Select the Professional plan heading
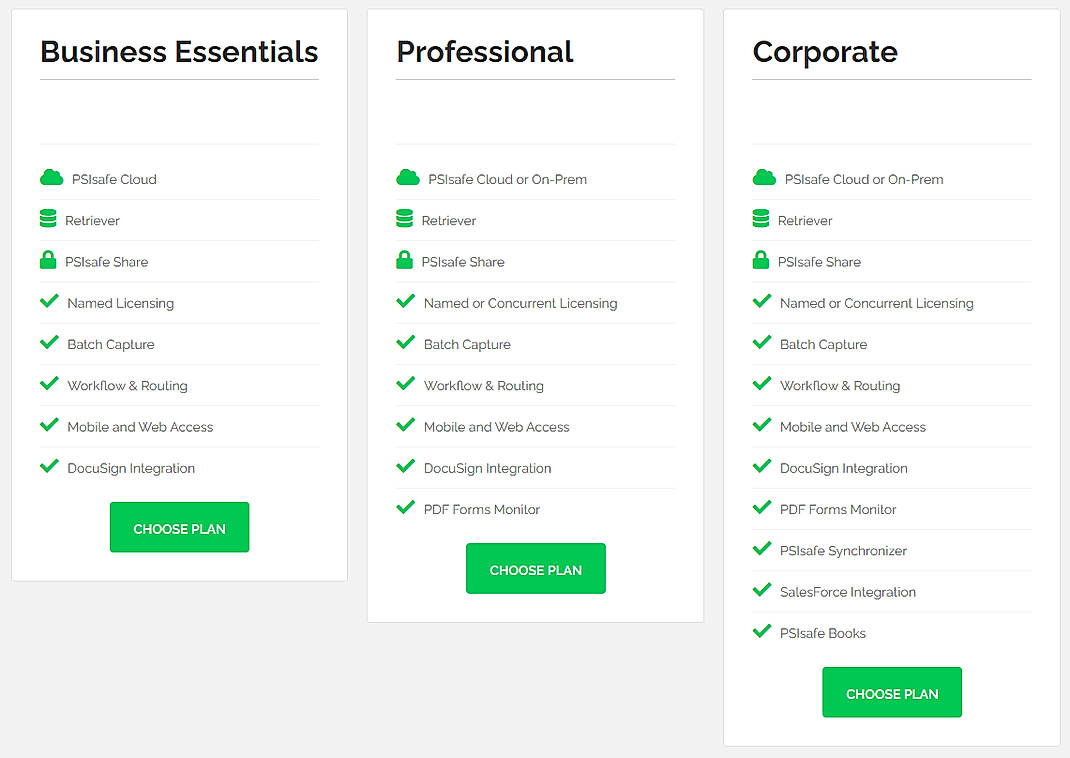 485,51
